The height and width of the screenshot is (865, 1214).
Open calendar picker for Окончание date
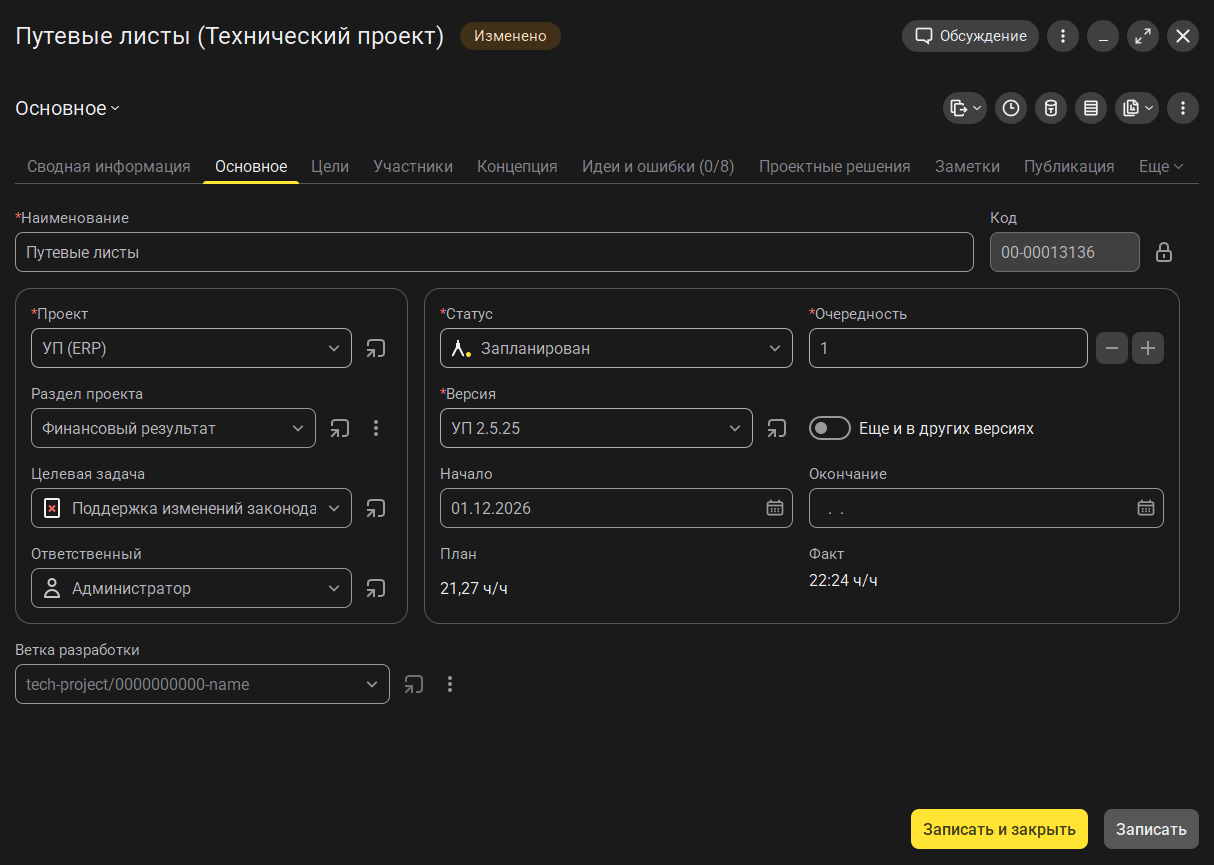pos(1145,508)
